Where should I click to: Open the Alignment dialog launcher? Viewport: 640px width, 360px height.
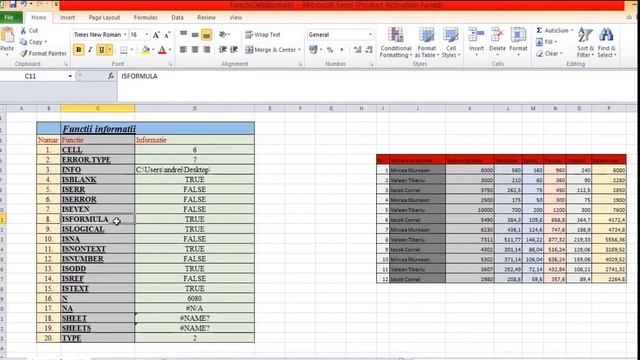pyautogui.click(x=300, y=64)
